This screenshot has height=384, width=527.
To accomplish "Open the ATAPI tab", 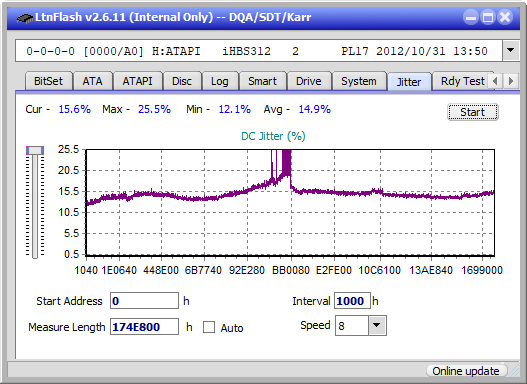I will coord(137,81).
